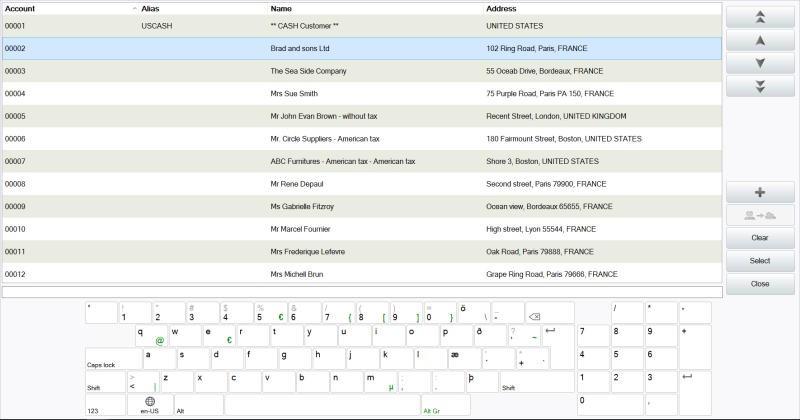Click the Clear button
Screen dimensions: 800x420
point(760,238)
